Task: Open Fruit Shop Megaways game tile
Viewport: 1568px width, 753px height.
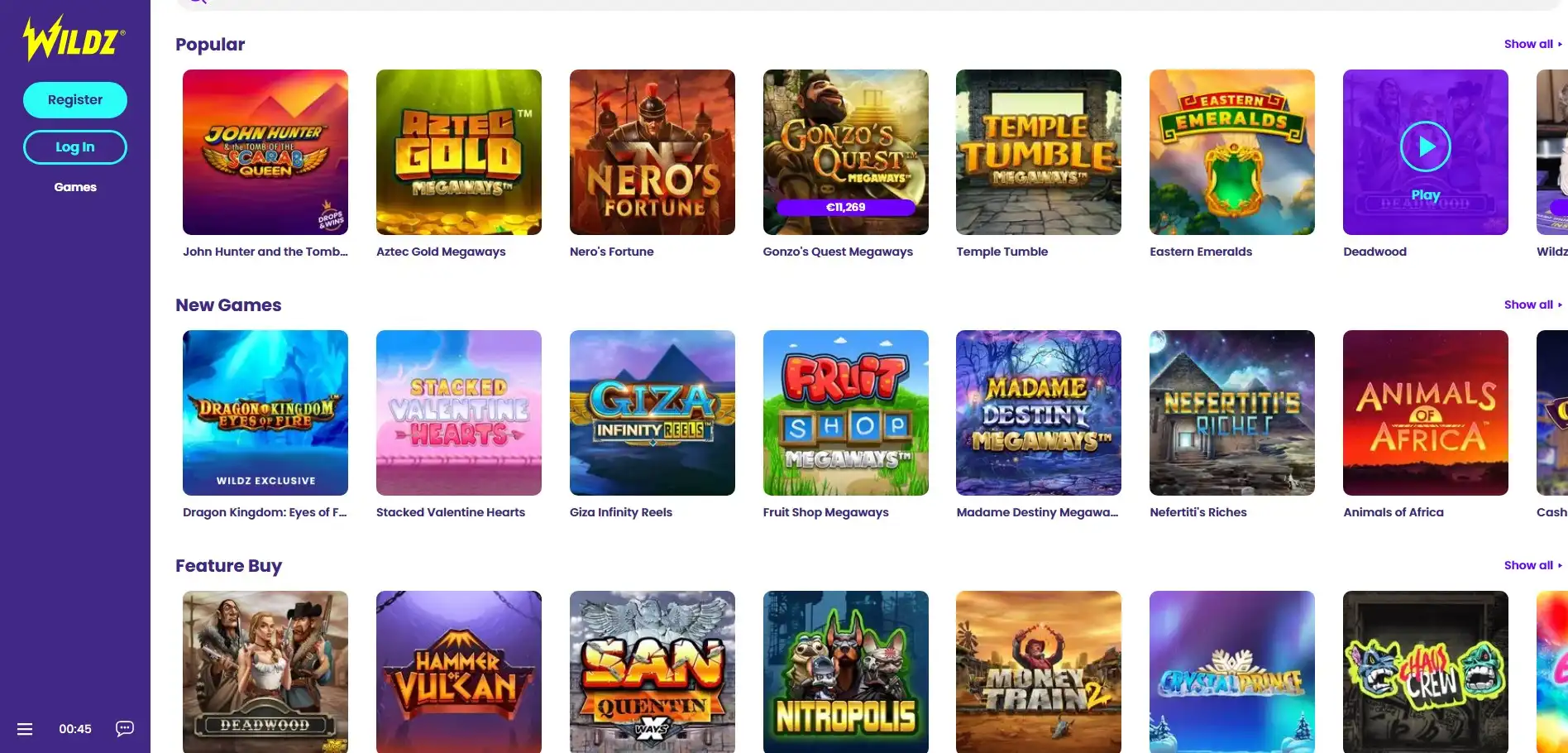Action: tap(846, 413)
